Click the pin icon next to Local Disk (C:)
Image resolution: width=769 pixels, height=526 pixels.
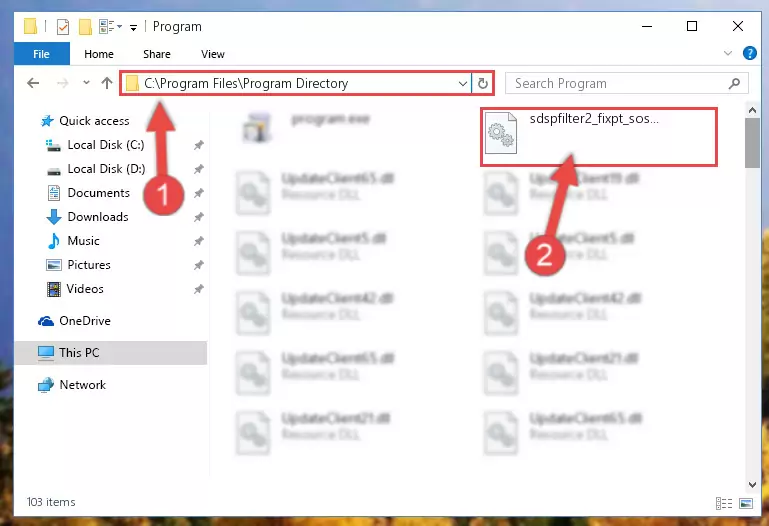pos(199,145)
